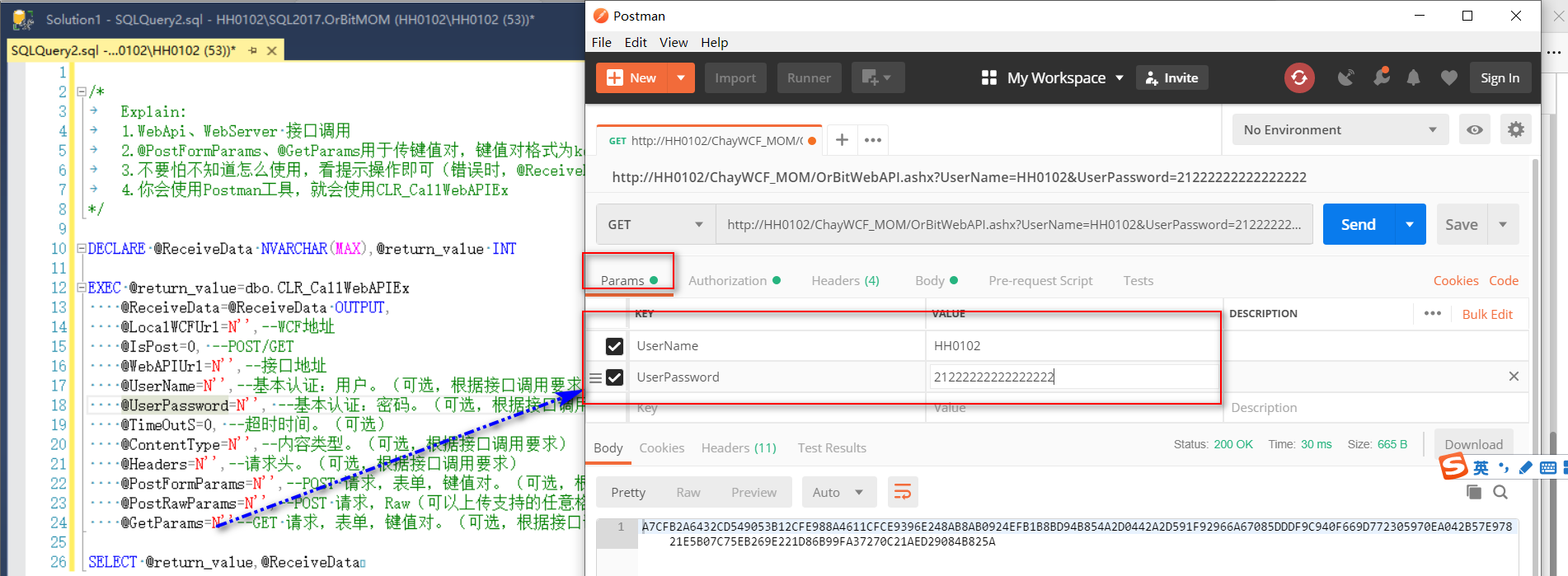Copy response body to clipboard
Screen dimensions: 1568x576
1474,492
